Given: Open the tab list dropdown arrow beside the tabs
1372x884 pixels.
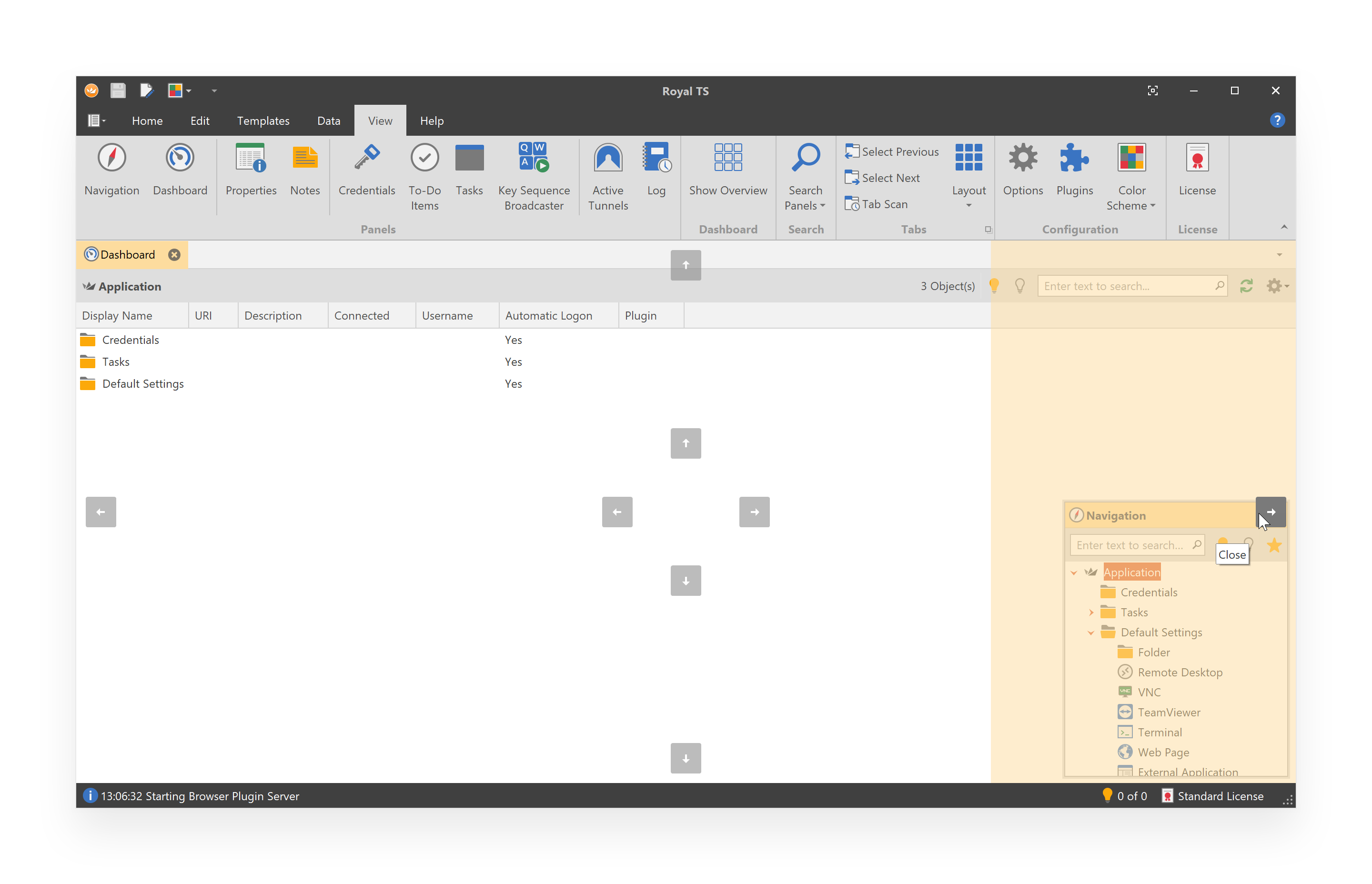Looking at the screenshot, I should click(1279, 255).
